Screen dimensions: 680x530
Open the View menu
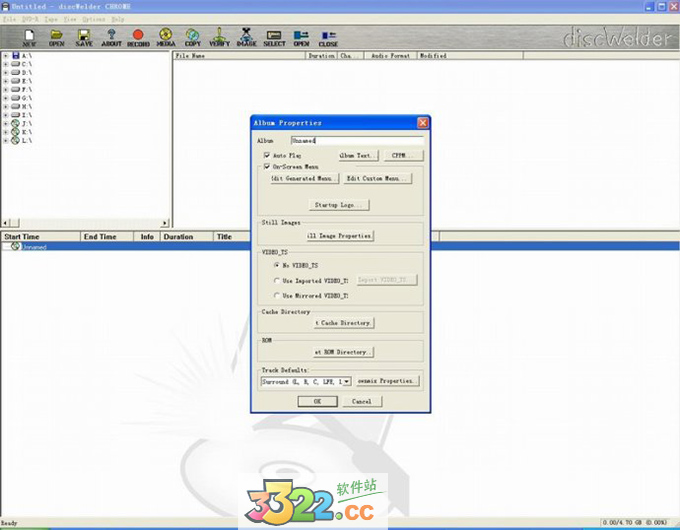(70, 19)
